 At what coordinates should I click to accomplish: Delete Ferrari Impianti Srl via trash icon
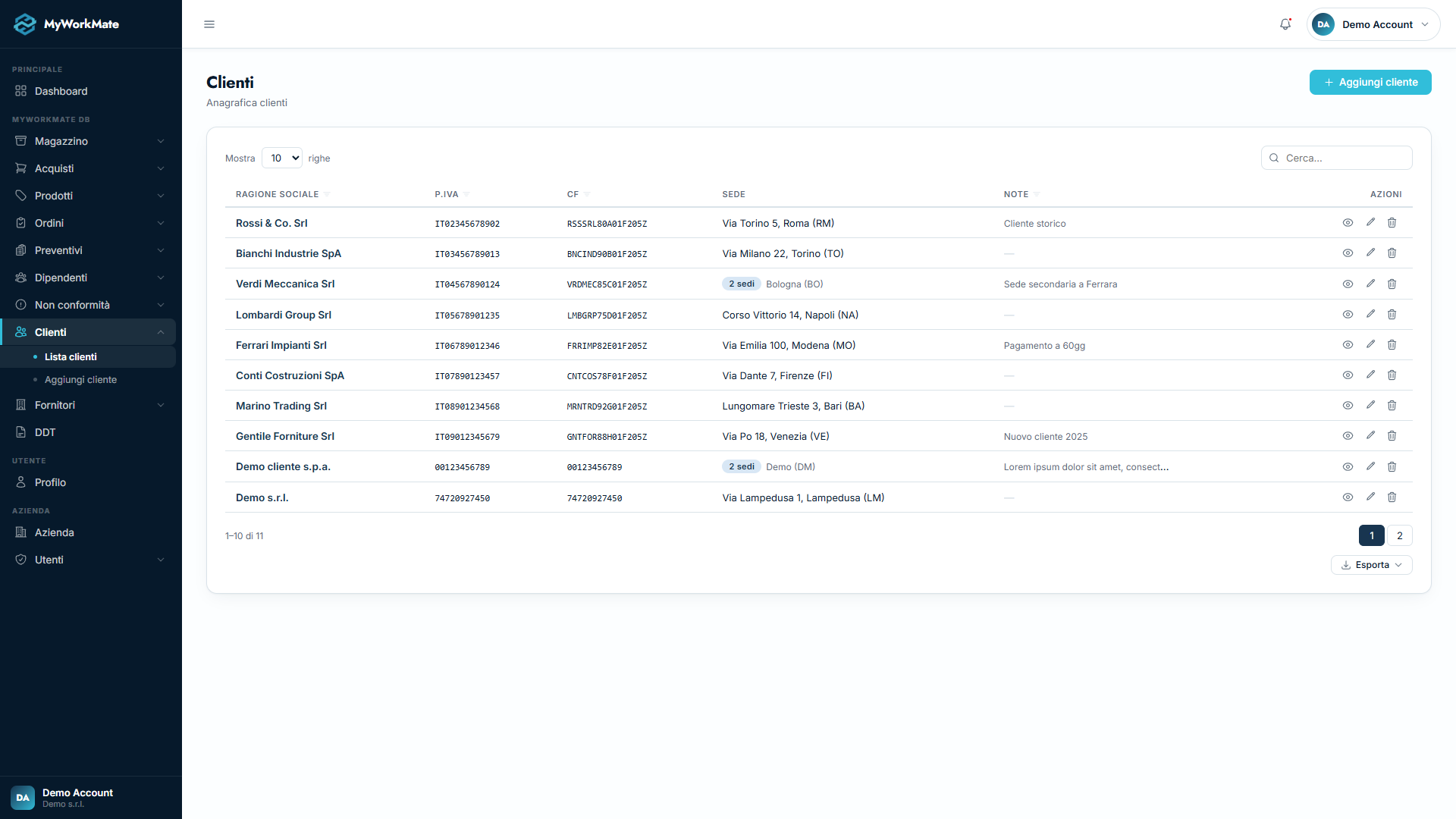[x=1392, y=345]
